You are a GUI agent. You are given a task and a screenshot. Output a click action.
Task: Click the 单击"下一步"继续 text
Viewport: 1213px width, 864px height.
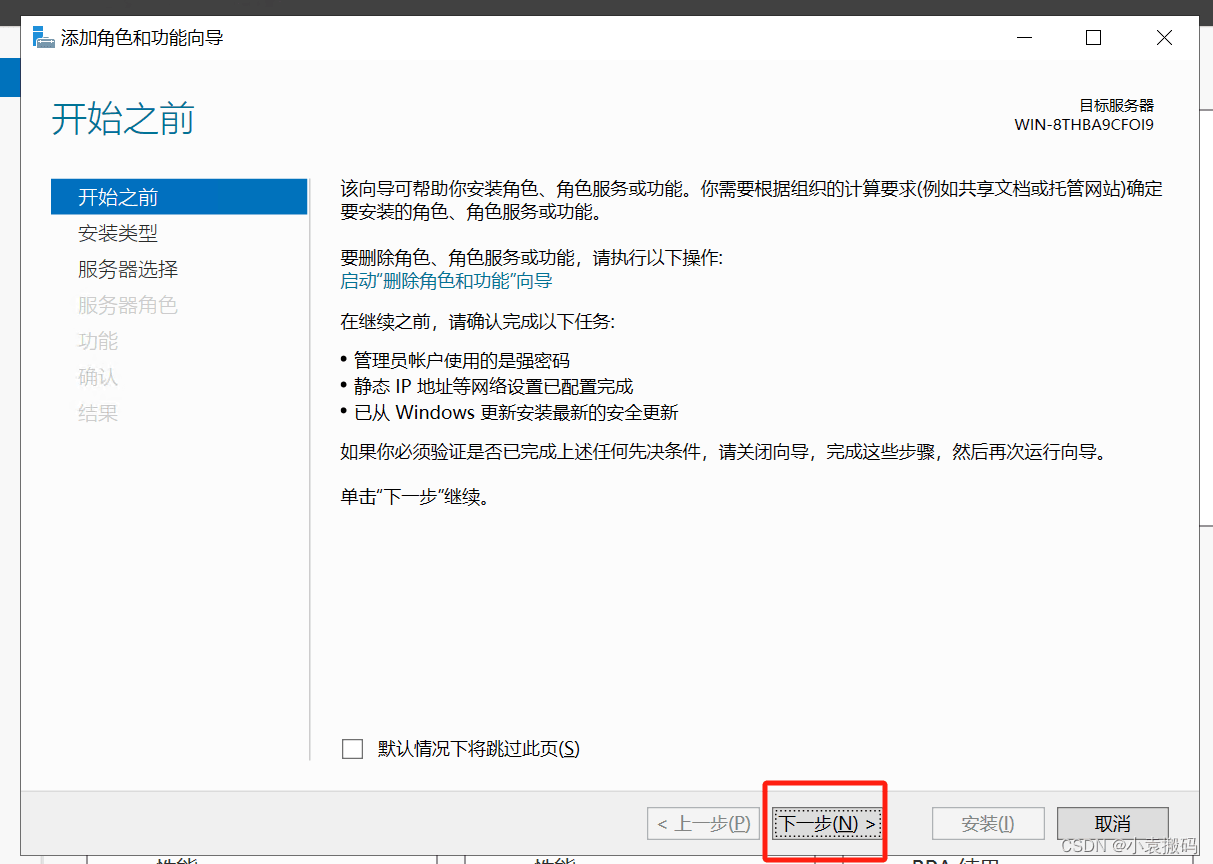[415, 496]
